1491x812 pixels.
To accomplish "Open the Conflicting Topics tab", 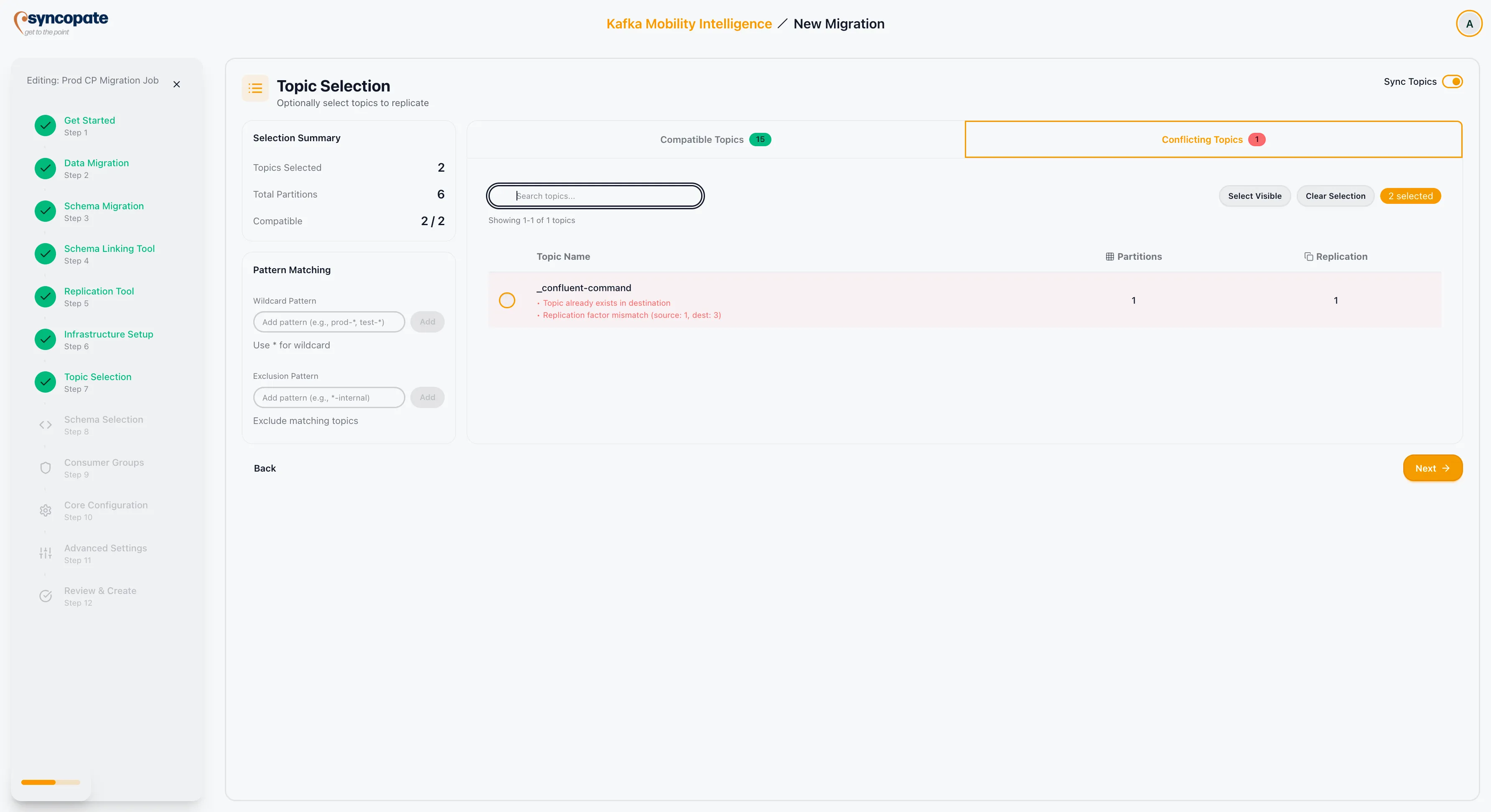I will [x=1213, y=140].
